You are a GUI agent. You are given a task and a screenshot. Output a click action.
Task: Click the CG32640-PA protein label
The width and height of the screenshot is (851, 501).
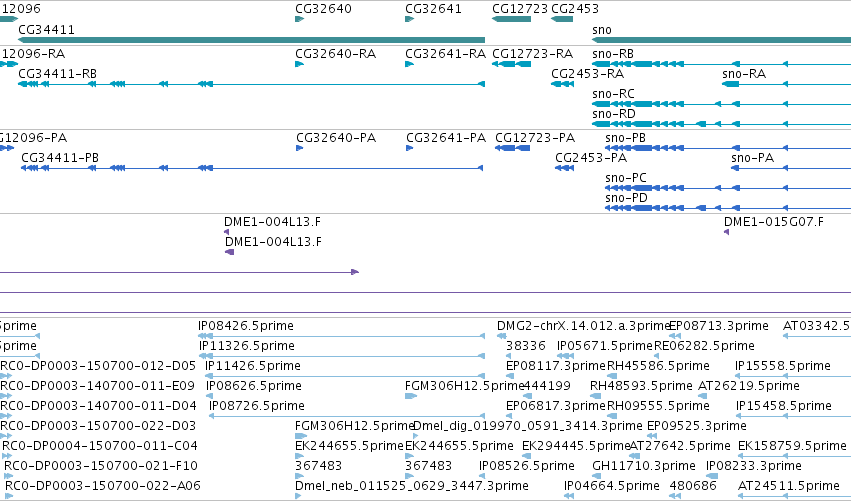point(336,138)
